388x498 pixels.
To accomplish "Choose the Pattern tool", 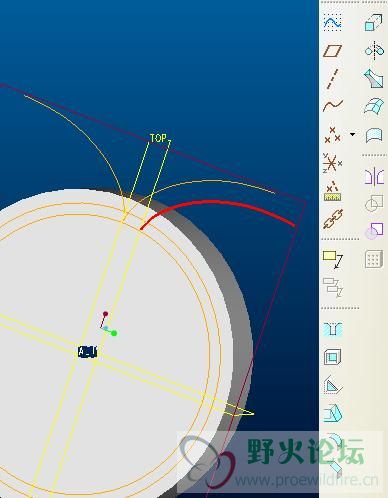I will (x=374, y=259).
